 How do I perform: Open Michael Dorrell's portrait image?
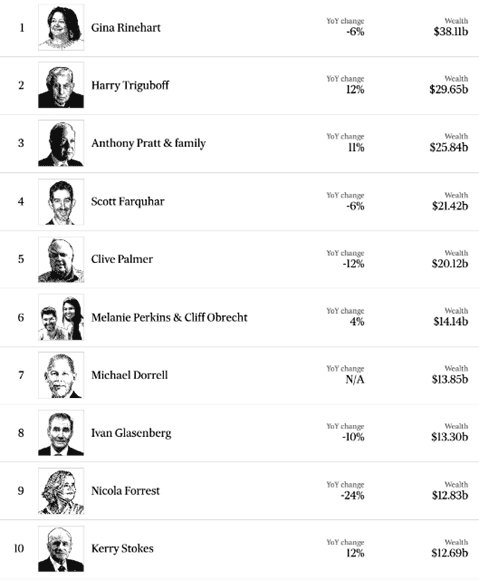click(x=61, y=375)
